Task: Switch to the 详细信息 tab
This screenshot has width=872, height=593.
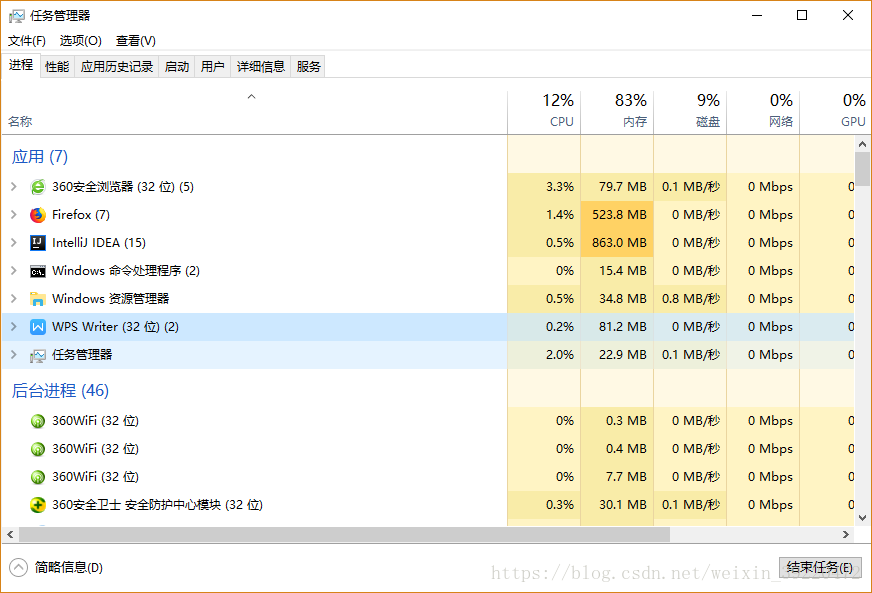Action: tap(261, 67)
